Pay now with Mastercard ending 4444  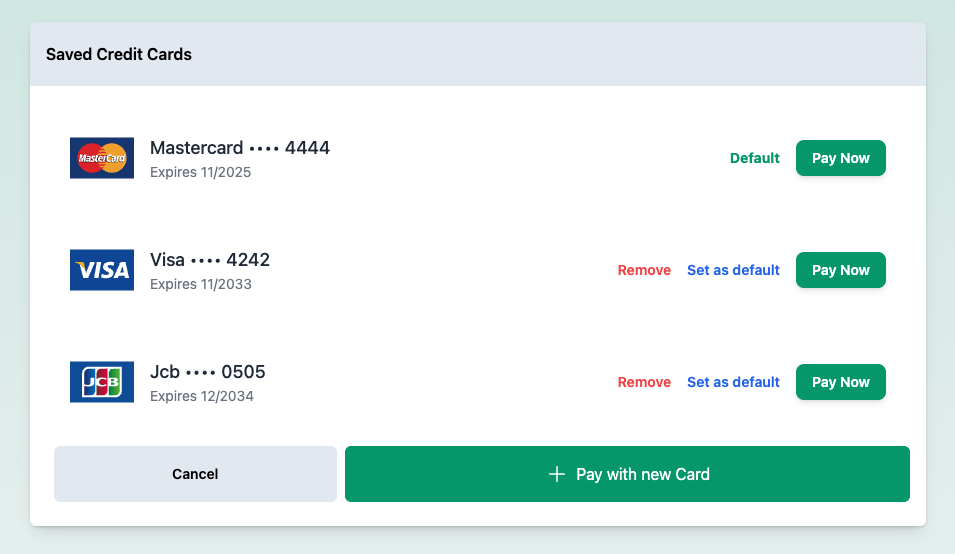pyautogui.click(x=840, y=158)
